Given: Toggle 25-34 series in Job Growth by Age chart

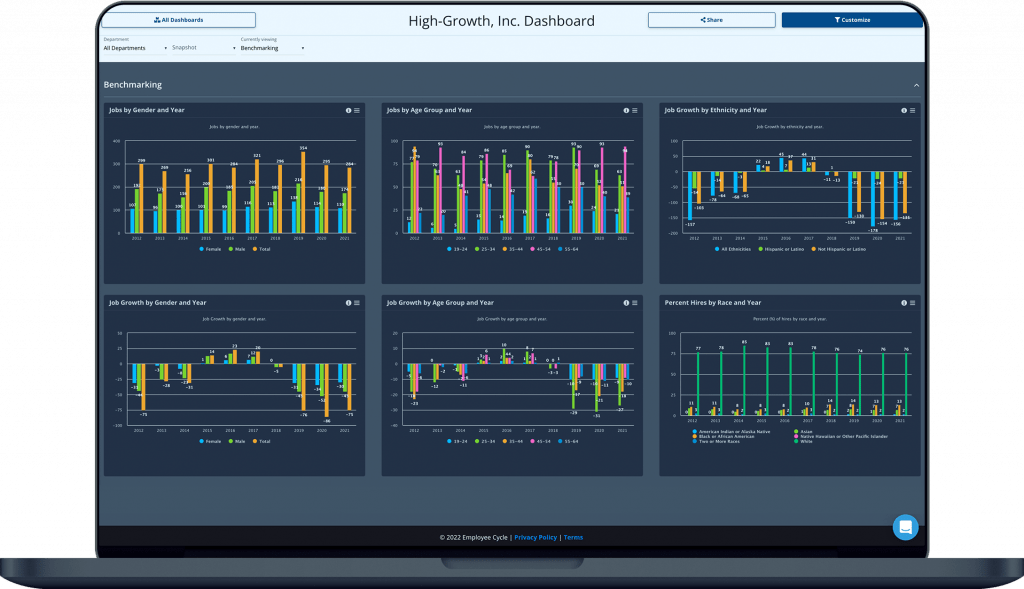Looking at the screenshot, I should [x=485, y=441].
